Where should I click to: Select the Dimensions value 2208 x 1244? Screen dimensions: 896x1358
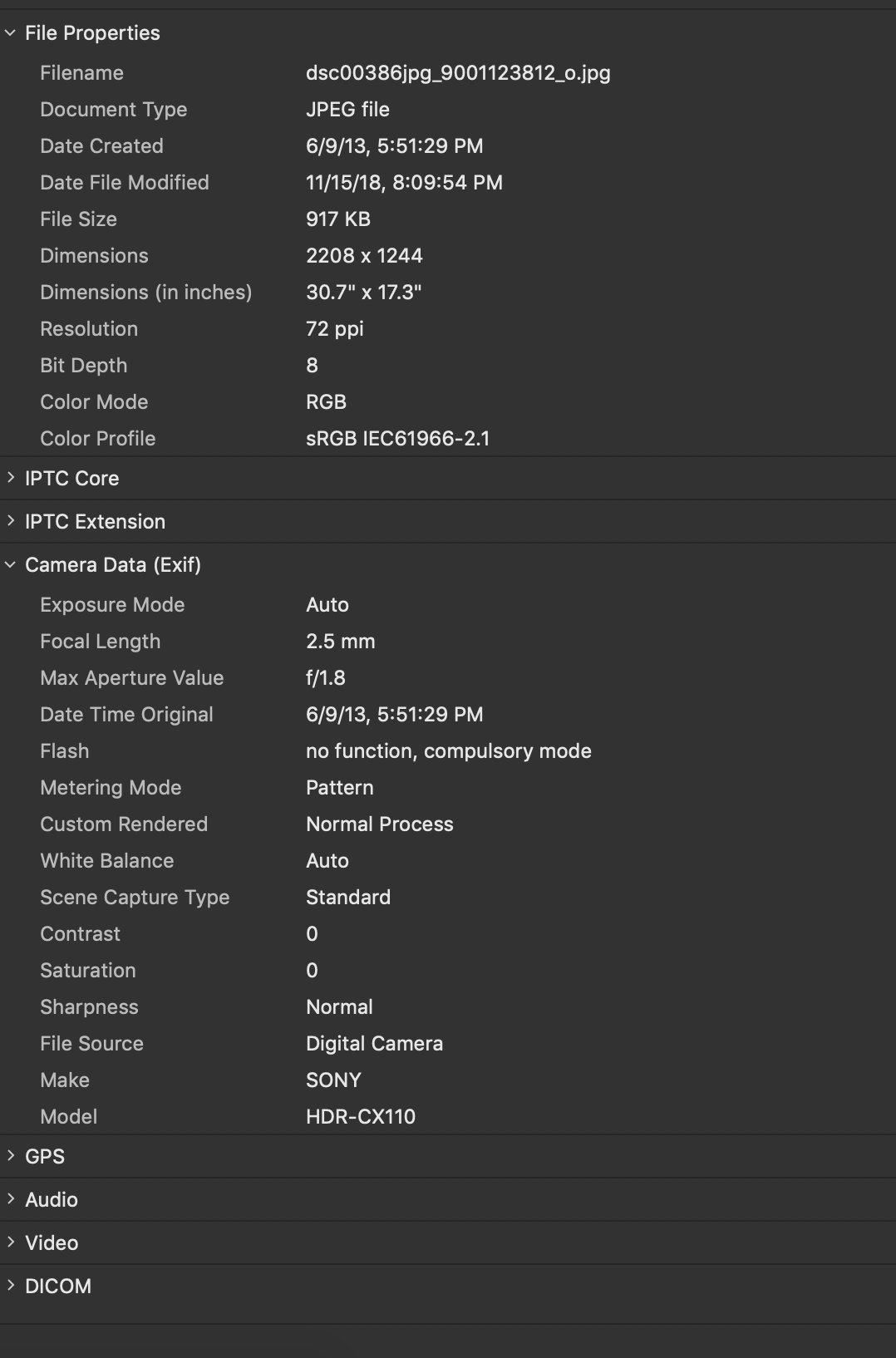pyautogui.click(x=364, y=256)
